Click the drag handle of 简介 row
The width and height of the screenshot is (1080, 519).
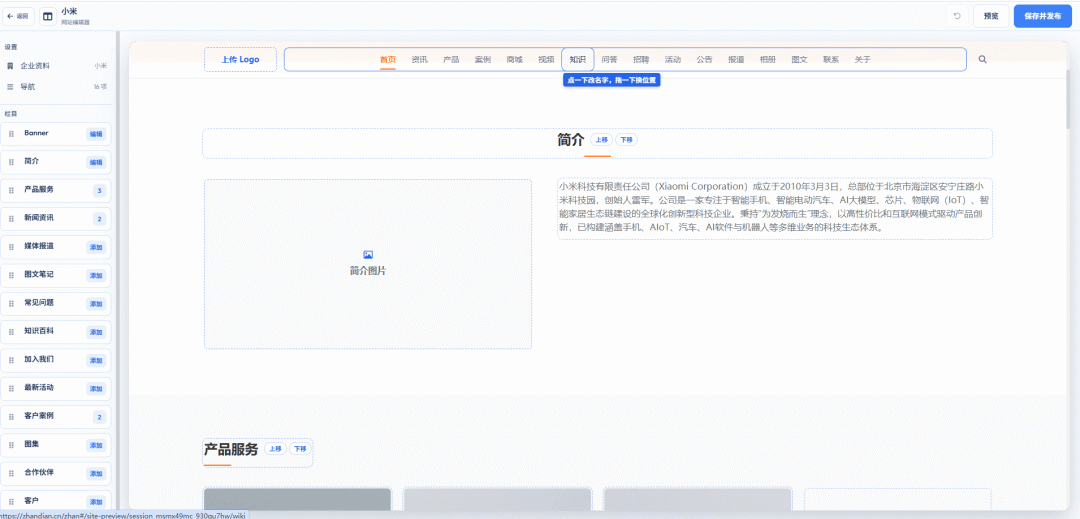click(11, 162)
